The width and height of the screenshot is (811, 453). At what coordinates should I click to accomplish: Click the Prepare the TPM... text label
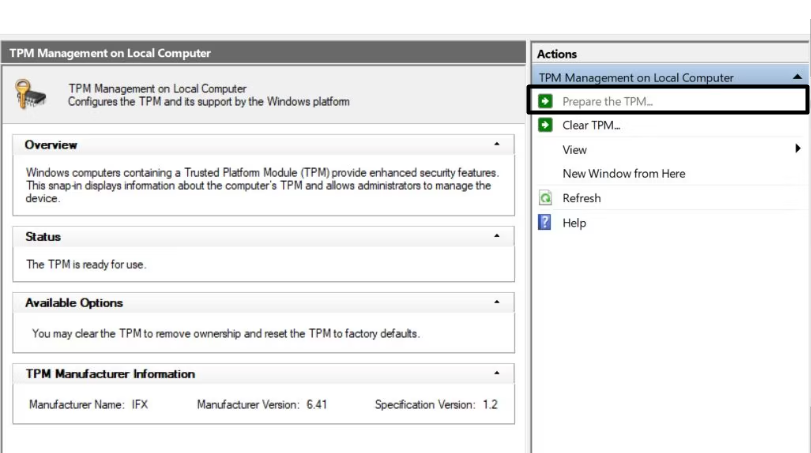[x=607, y=101]
